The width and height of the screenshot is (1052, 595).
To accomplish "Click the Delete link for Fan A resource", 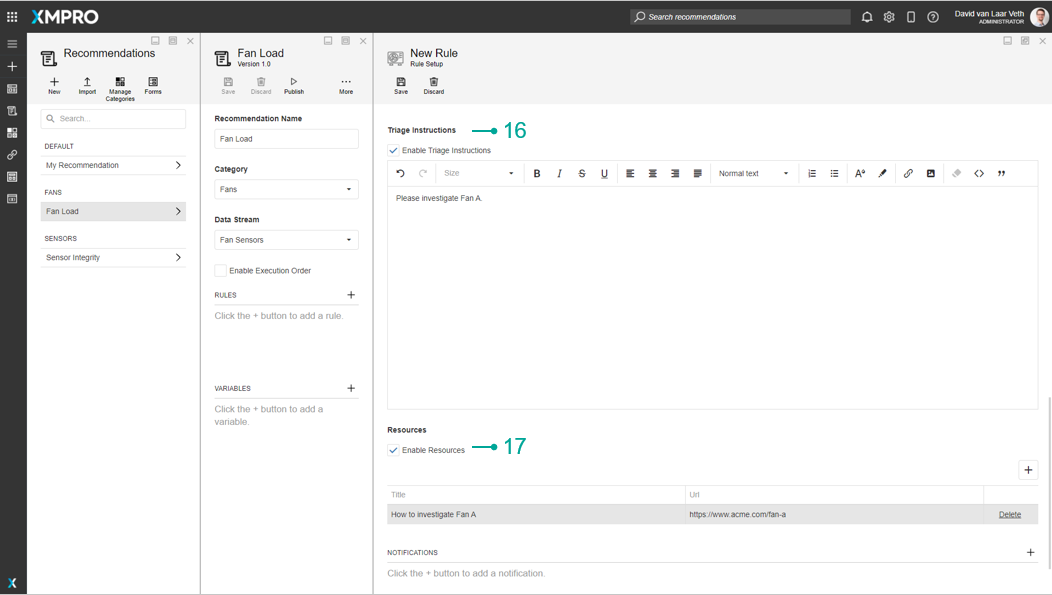I will click(x=1010, y=515).
